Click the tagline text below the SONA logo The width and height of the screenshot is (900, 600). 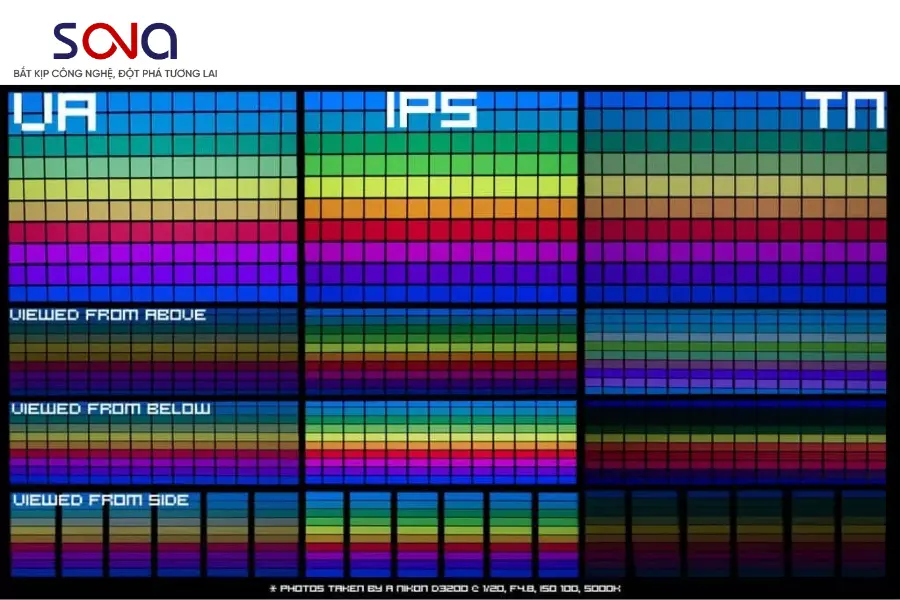(115, 73)
